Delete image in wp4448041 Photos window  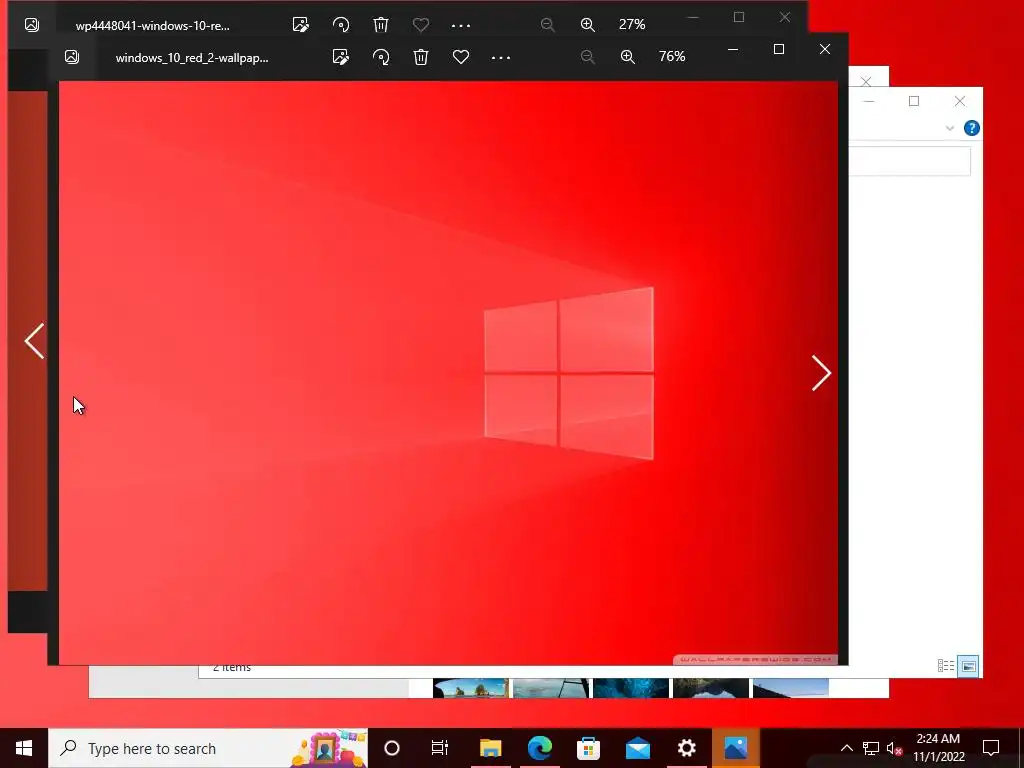(381, 25)
